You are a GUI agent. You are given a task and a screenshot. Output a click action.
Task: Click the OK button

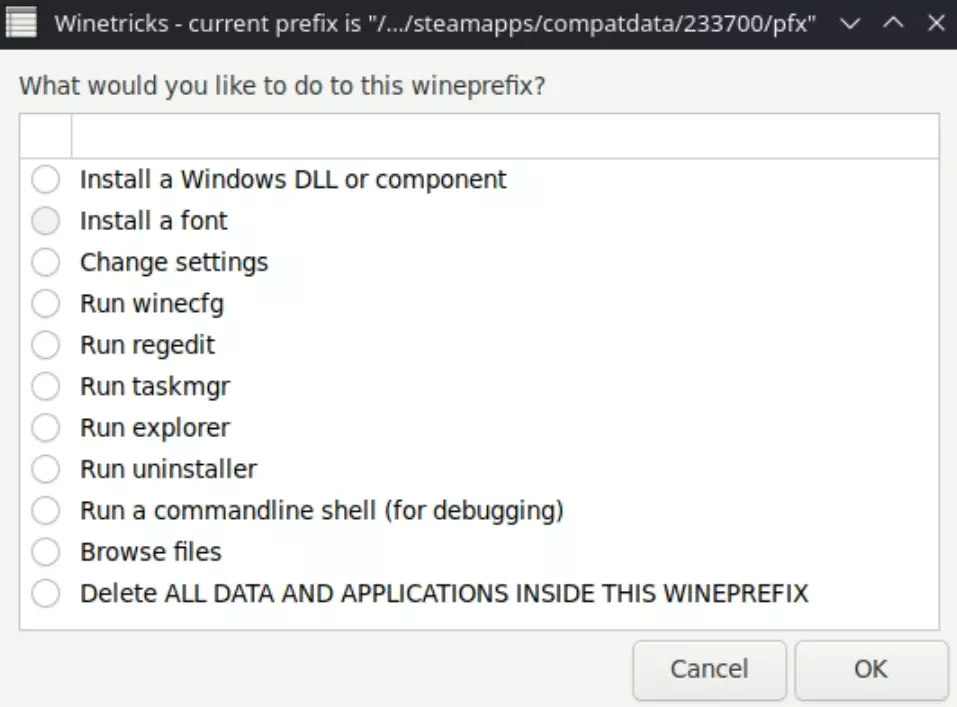[870, 669]
